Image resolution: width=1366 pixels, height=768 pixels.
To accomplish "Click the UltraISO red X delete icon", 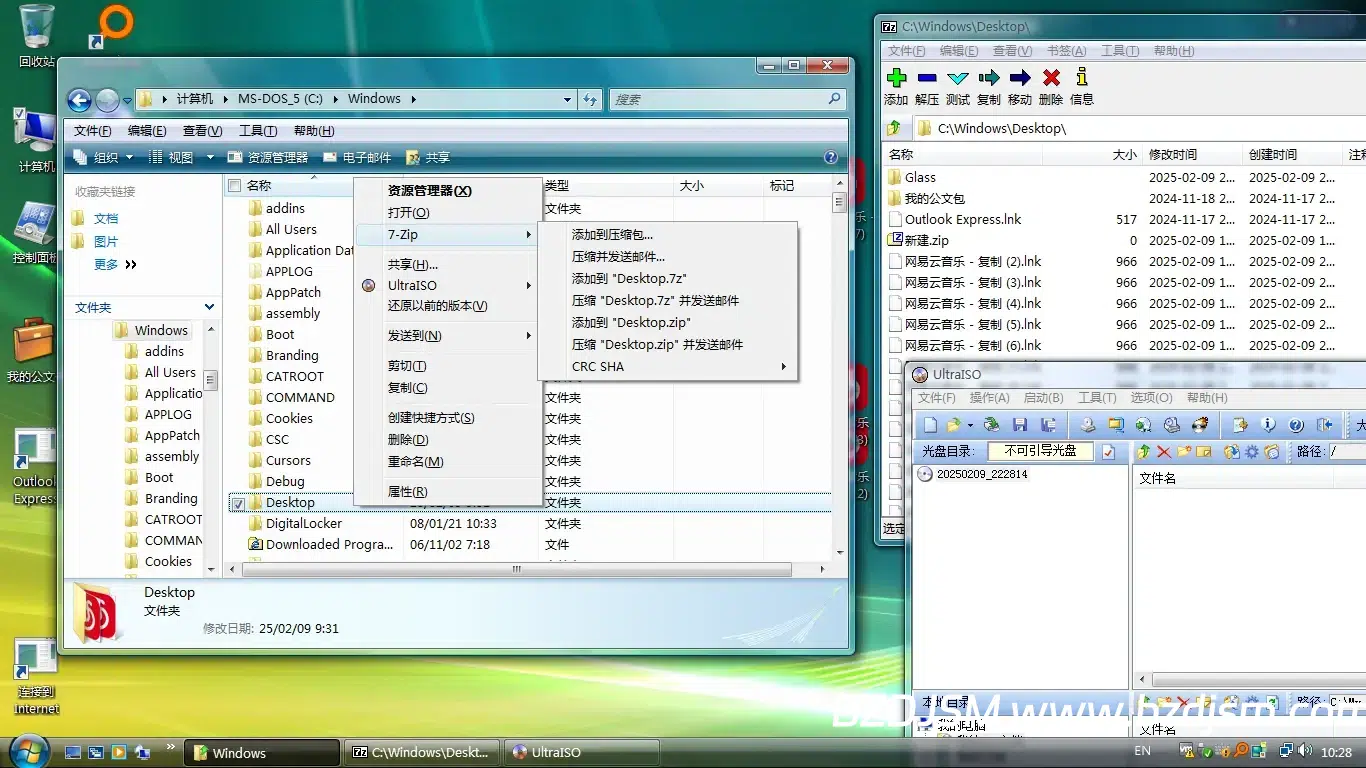I will pyautogui.click(x=1164, y=452).
